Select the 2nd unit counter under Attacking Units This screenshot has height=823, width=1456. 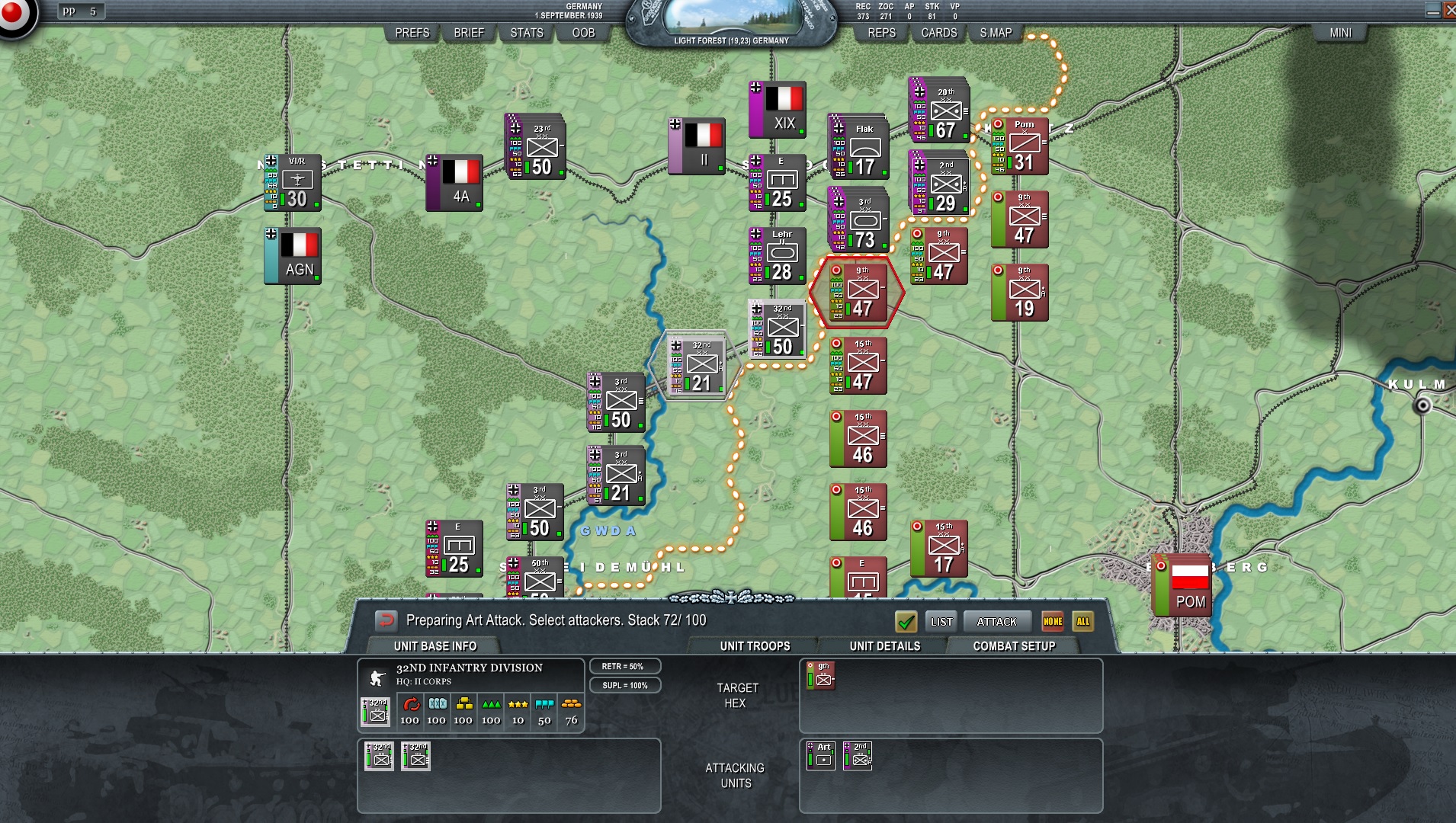[858, 756]
